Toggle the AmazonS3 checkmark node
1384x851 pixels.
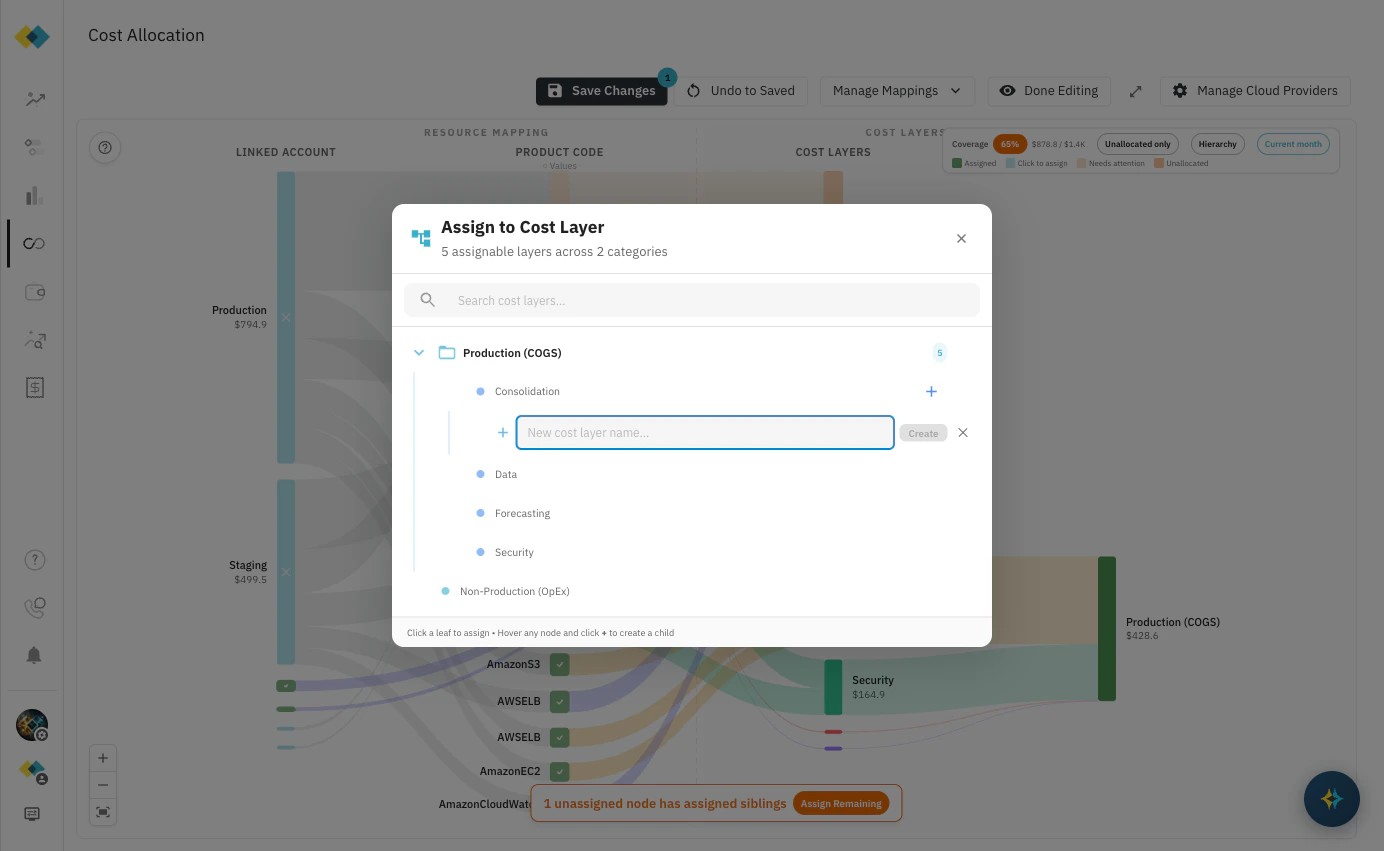[x=560, y=665]
